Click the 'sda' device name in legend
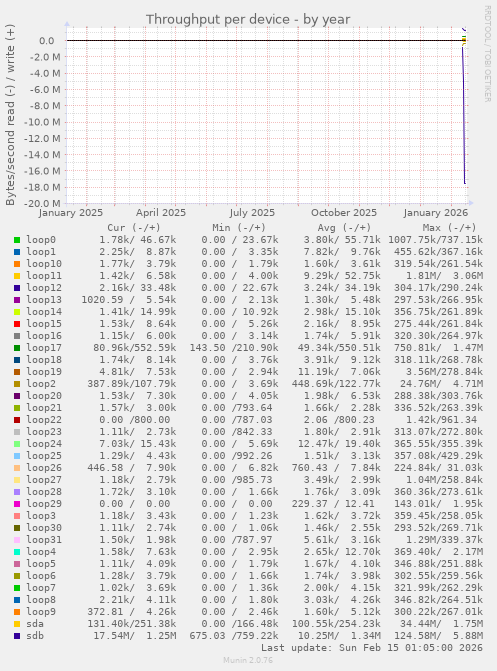497x671 pixels. 35,624
